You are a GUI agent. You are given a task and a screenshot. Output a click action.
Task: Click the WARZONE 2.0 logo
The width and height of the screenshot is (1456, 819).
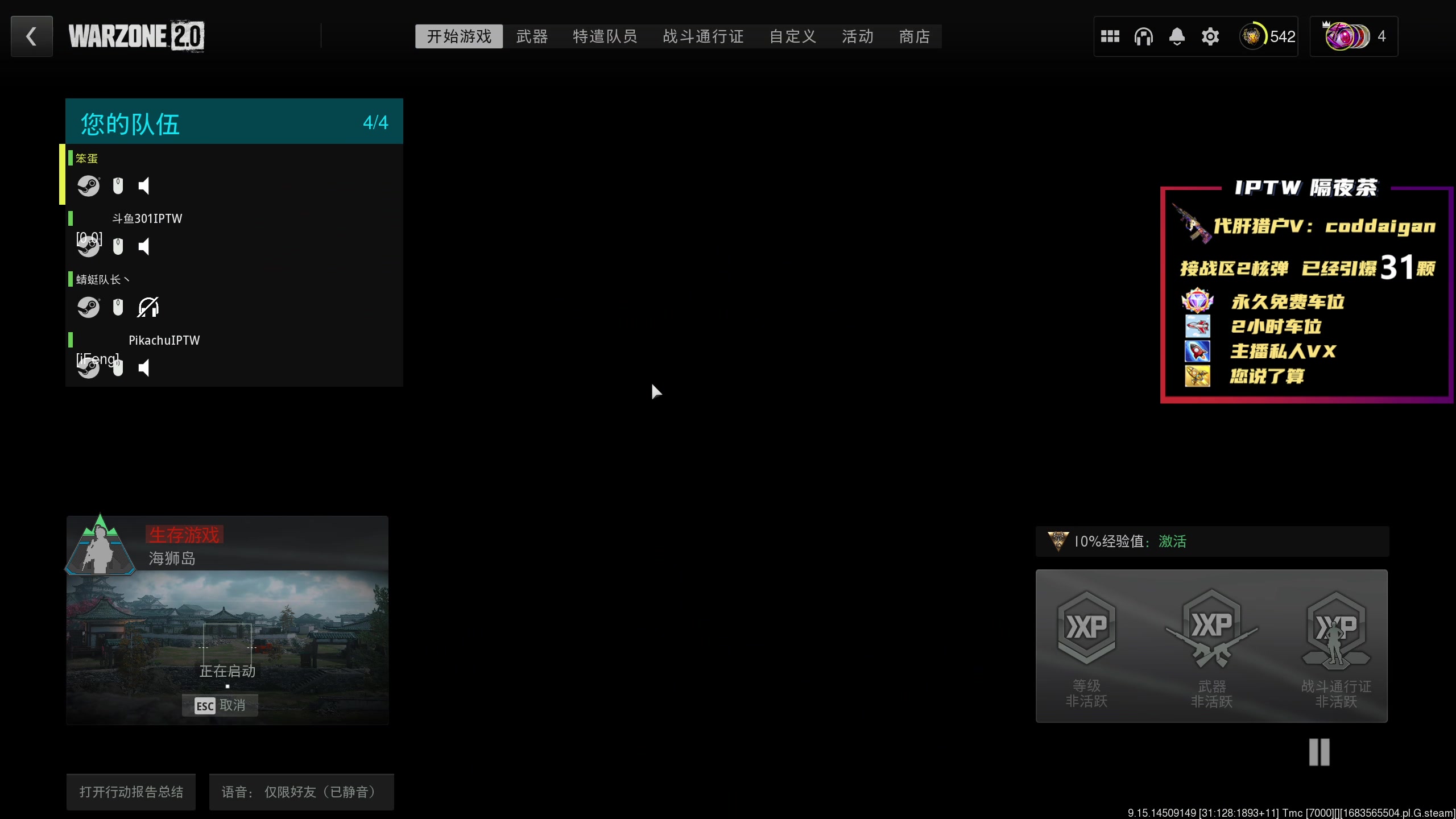coord(136,36)
